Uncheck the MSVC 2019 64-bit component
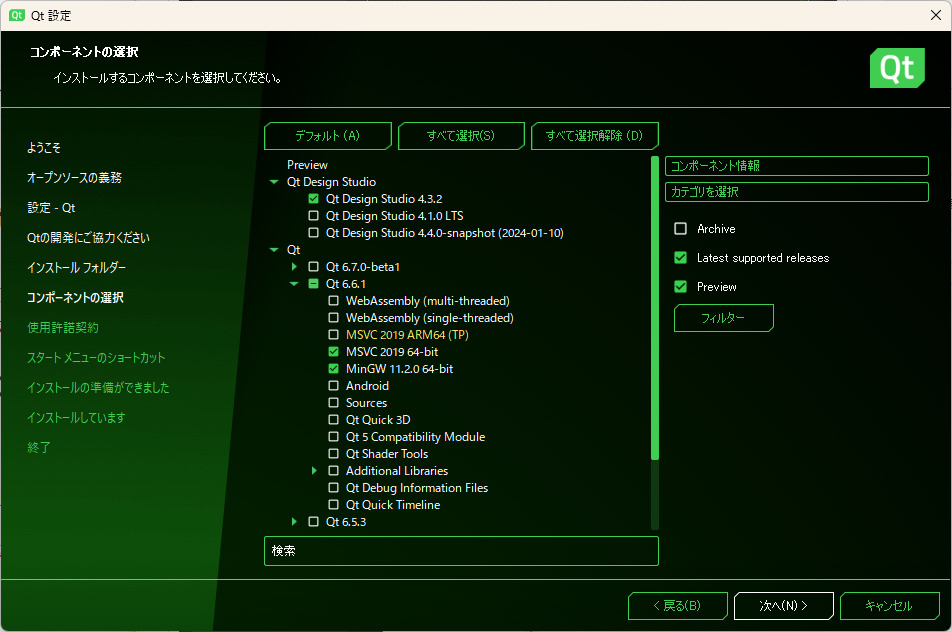The image size is (952, 632). click(334, 351)
